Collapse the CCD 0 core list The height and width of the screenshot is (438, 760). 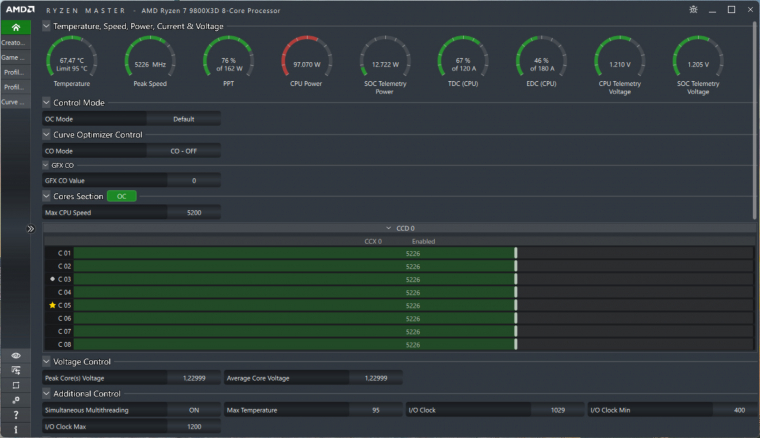tap(388, 228)
